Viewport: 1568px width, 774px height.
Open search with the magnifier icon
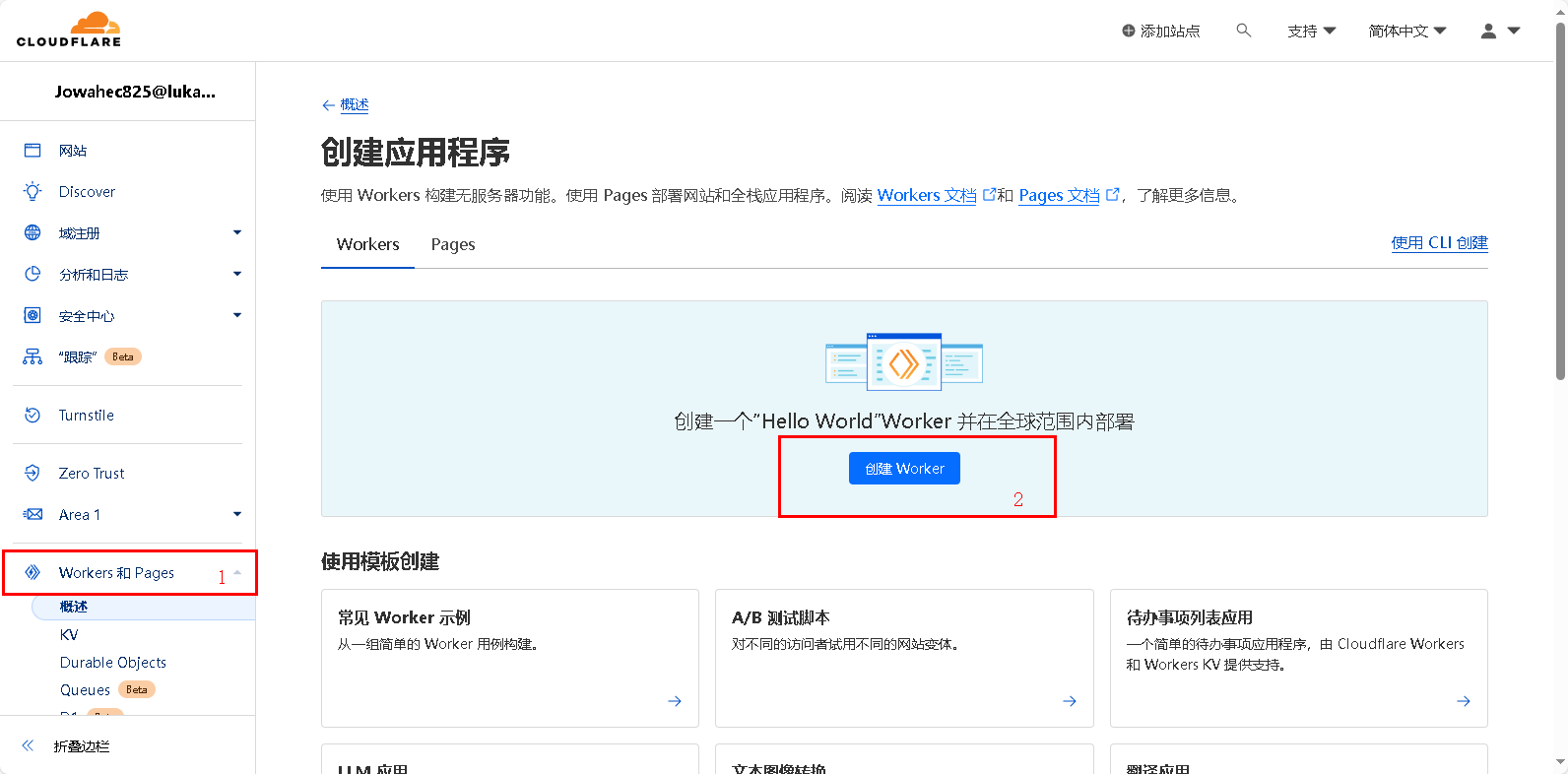(1244, 31)
